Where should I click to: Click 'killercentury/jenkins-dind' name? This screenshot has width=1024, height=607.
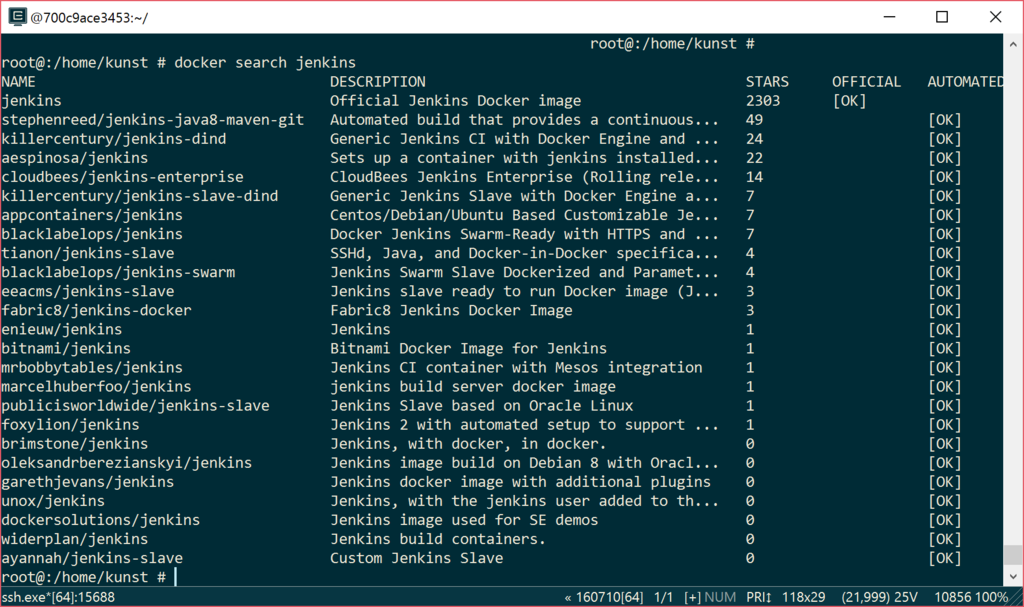pyautogui.click(x=114, y=139)
